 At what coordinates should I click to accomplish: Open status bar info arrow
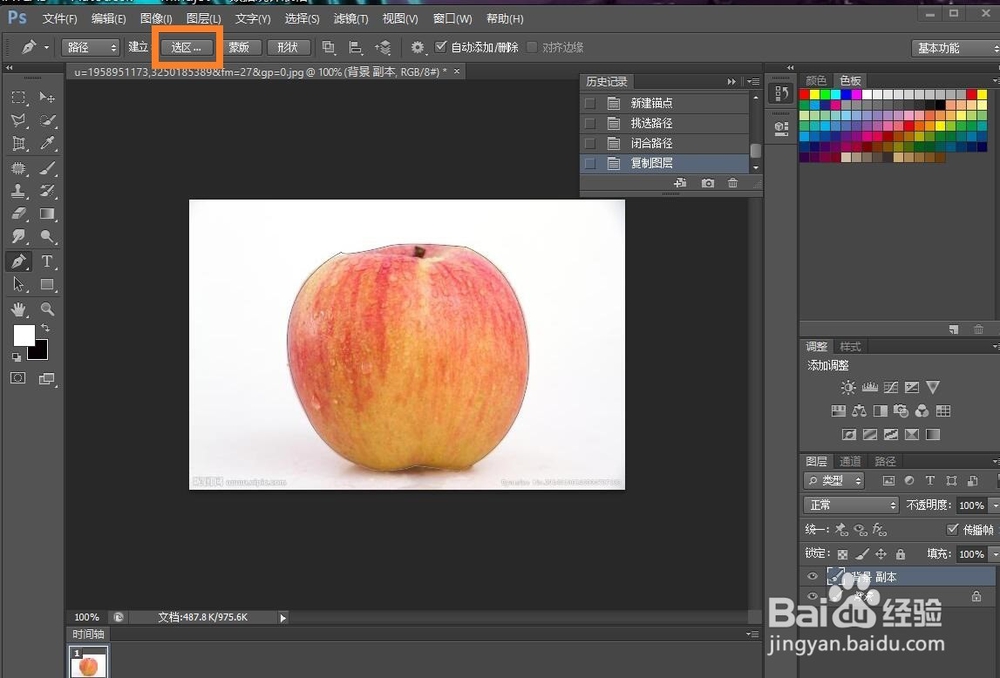point(283,617)
